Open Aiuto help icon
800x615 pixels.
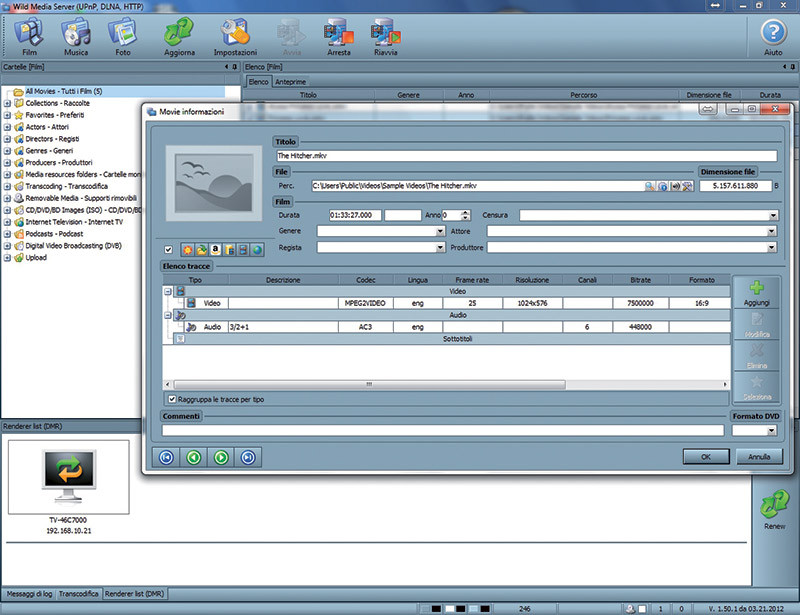pyautogui.click(x=773, y=37)
